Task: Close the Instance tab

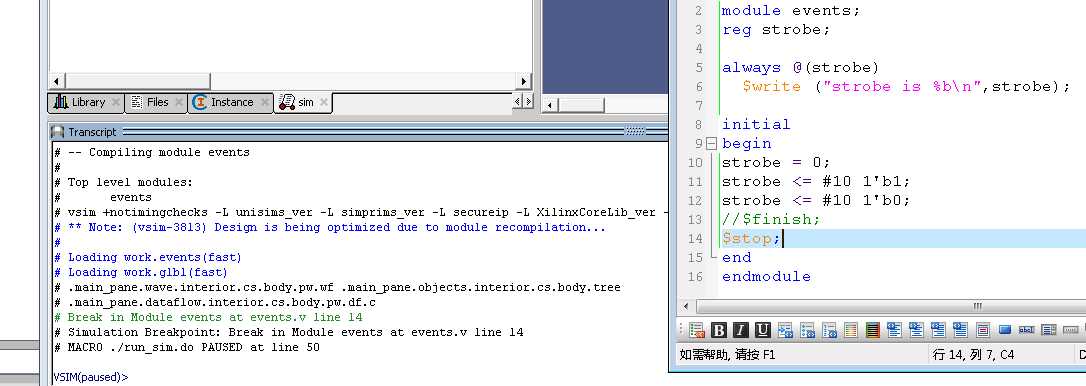Action: (x=265, y=103)
